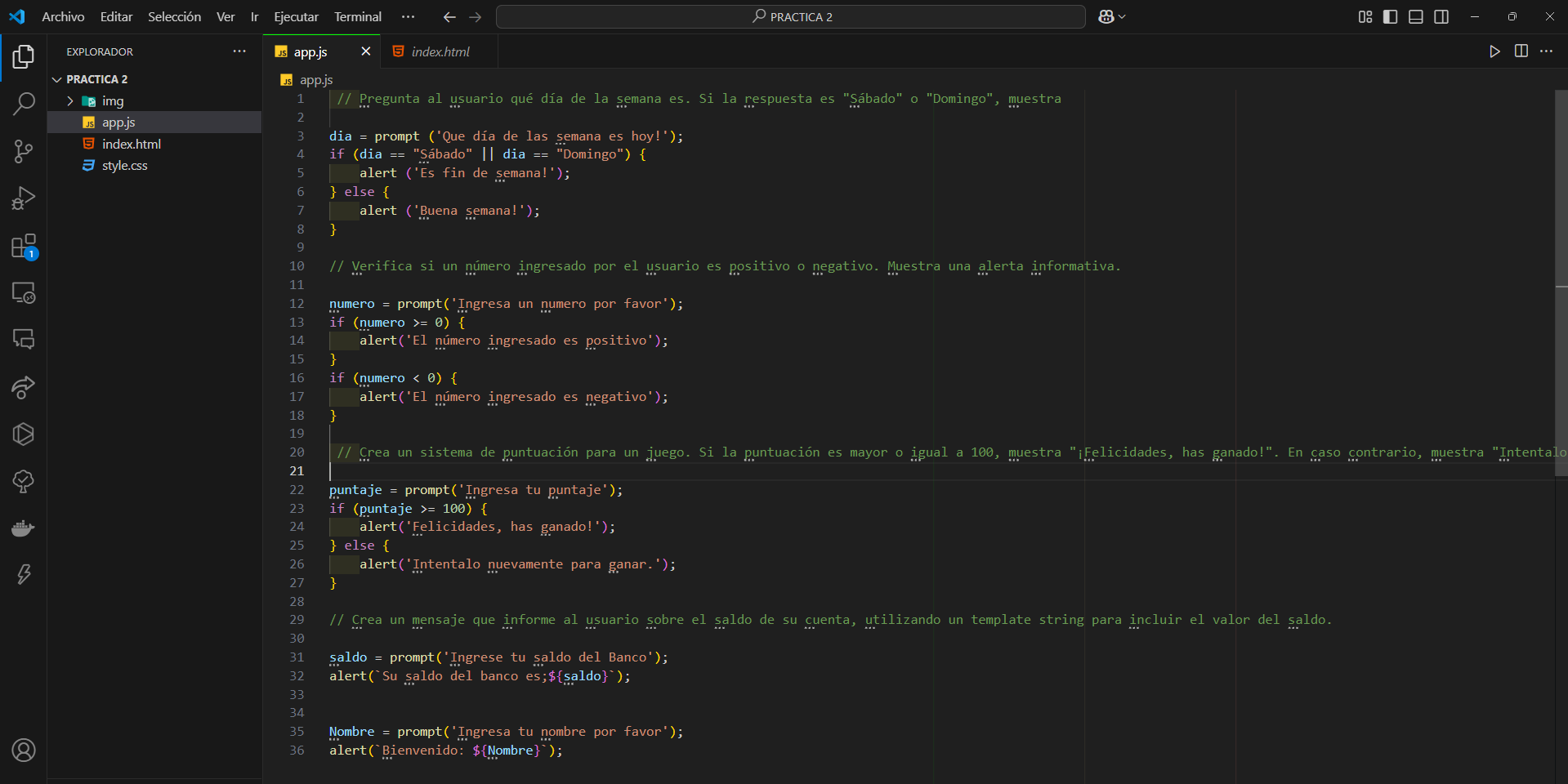This screenshot has height=784, width=1568.
Task: Click the editor vertical scrollbar
Action: [1561, 283]
